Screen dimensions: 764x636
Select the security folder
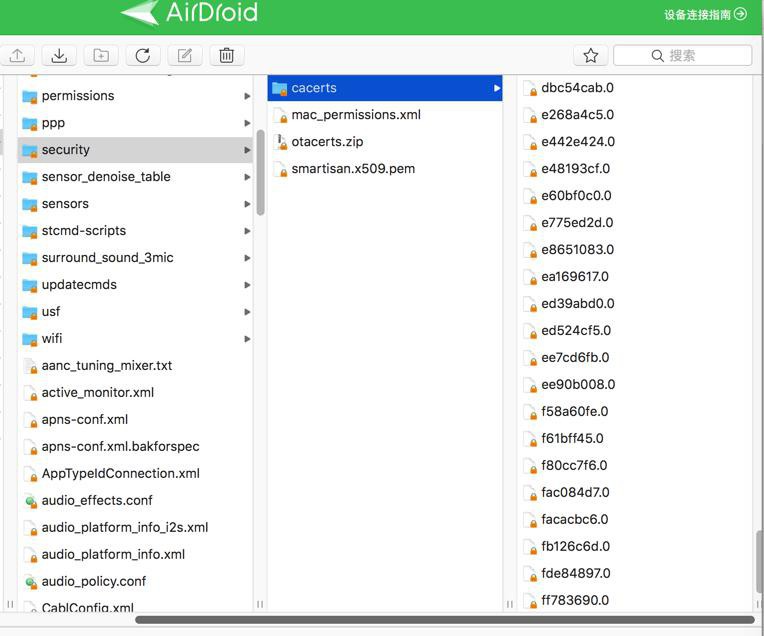[x=135, y=150]
